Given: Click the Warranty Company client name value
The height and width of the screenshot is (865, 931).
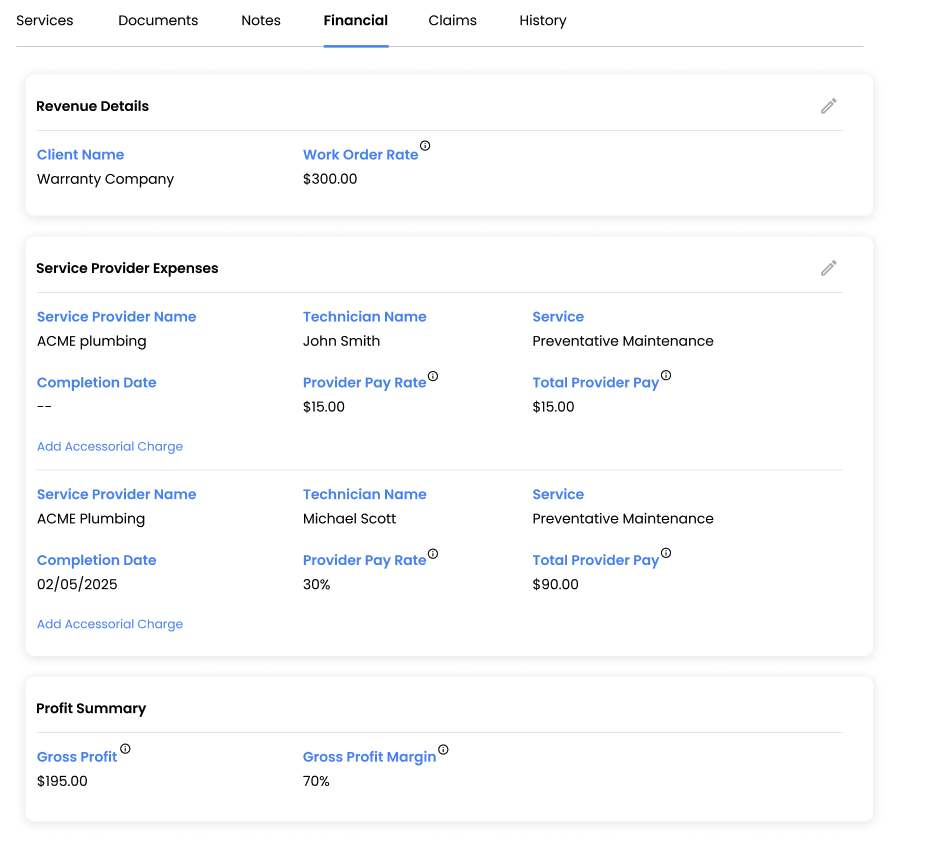Looking at the screenshot, I should [x=105, y=180].
